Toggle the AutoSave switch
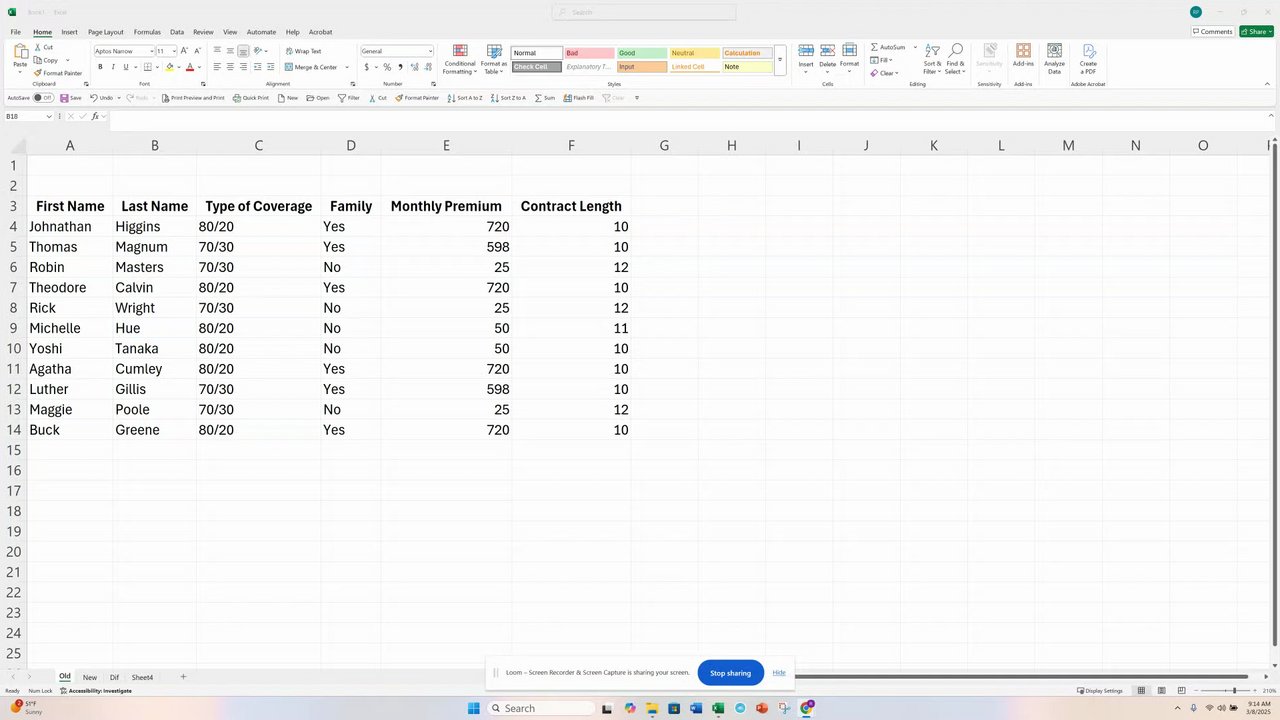The width and height of the screenshot is (1280, 720). [x=43, y=98]
